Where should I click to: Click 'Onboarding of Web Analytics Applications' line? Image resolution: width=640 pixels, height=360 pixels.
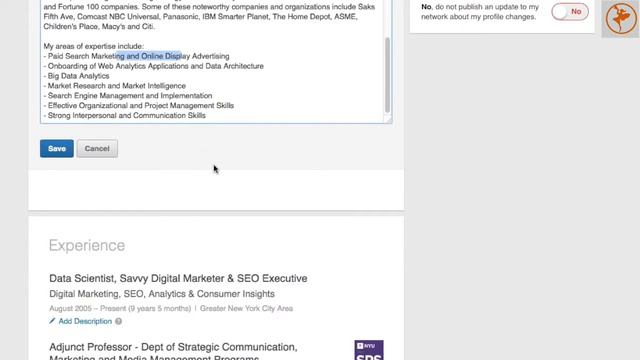click(x=153, y=66)
